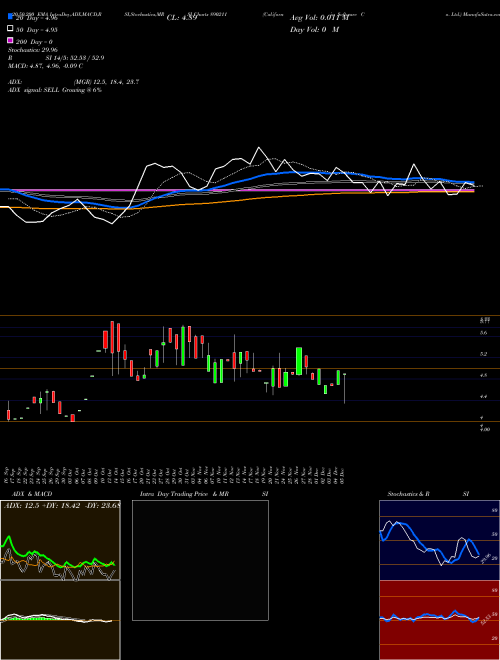Select the 'Stochastics: 29.96' reading

tap(32, 50)
